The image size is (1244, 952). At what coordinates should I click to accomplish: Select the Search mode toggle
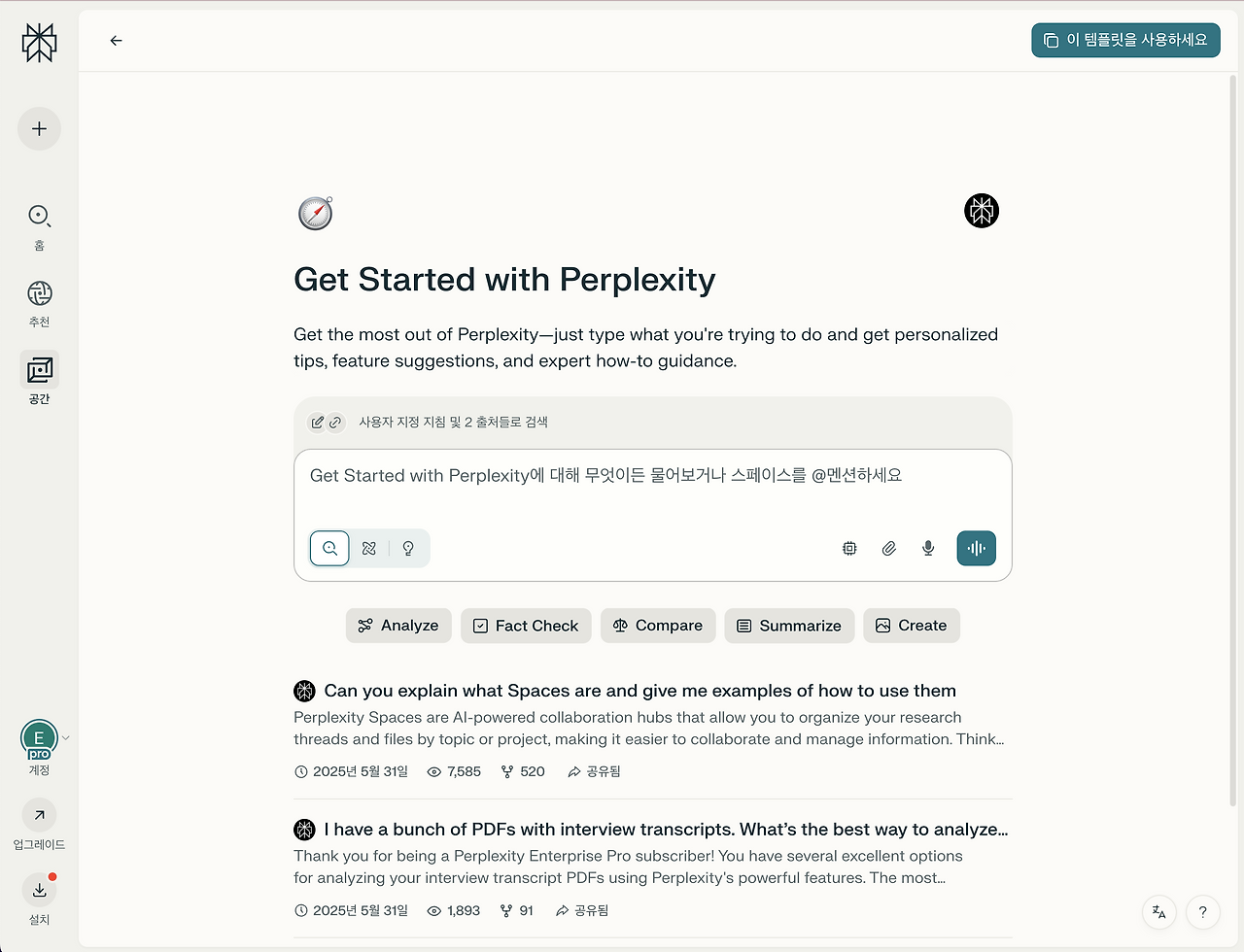[x=329, y=548]
